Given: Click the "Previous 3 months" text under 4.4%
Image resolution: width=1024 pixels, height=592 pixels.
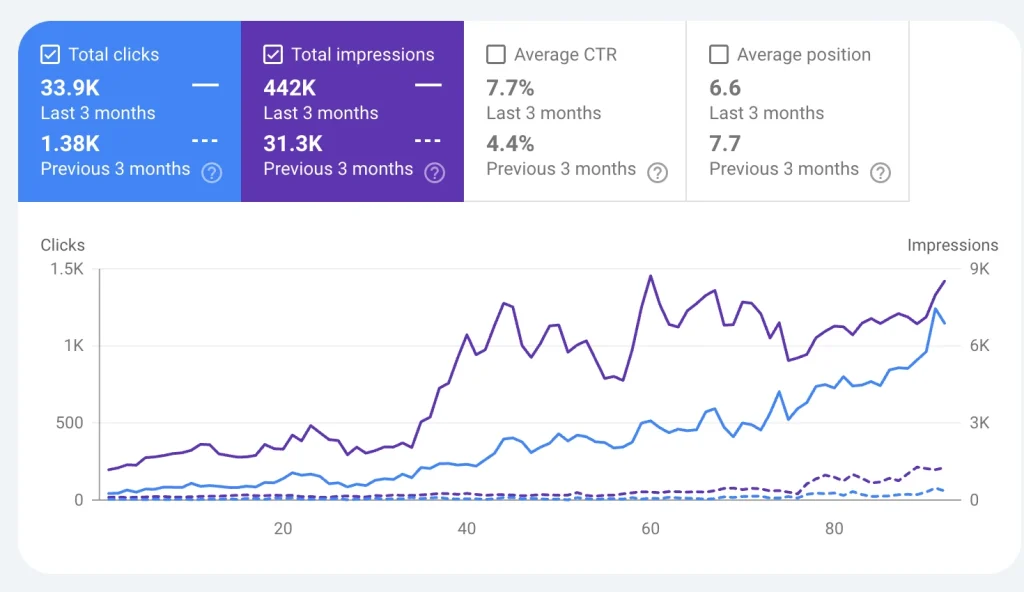Looking at the screenshot, I should click(561, 169).
